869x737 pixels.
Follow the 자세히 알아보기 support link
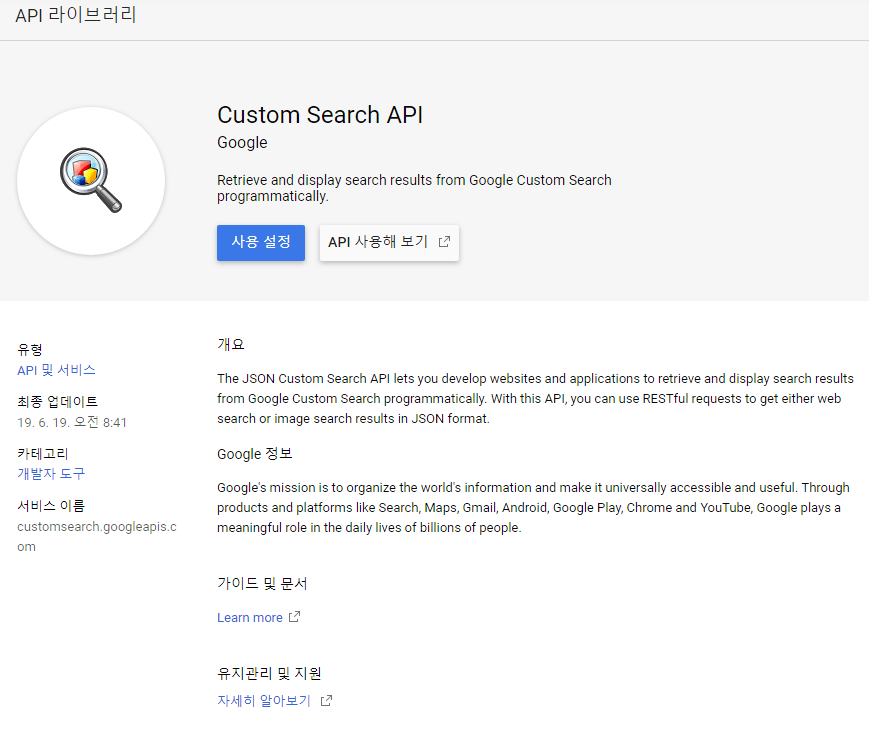tap(264, 701)
